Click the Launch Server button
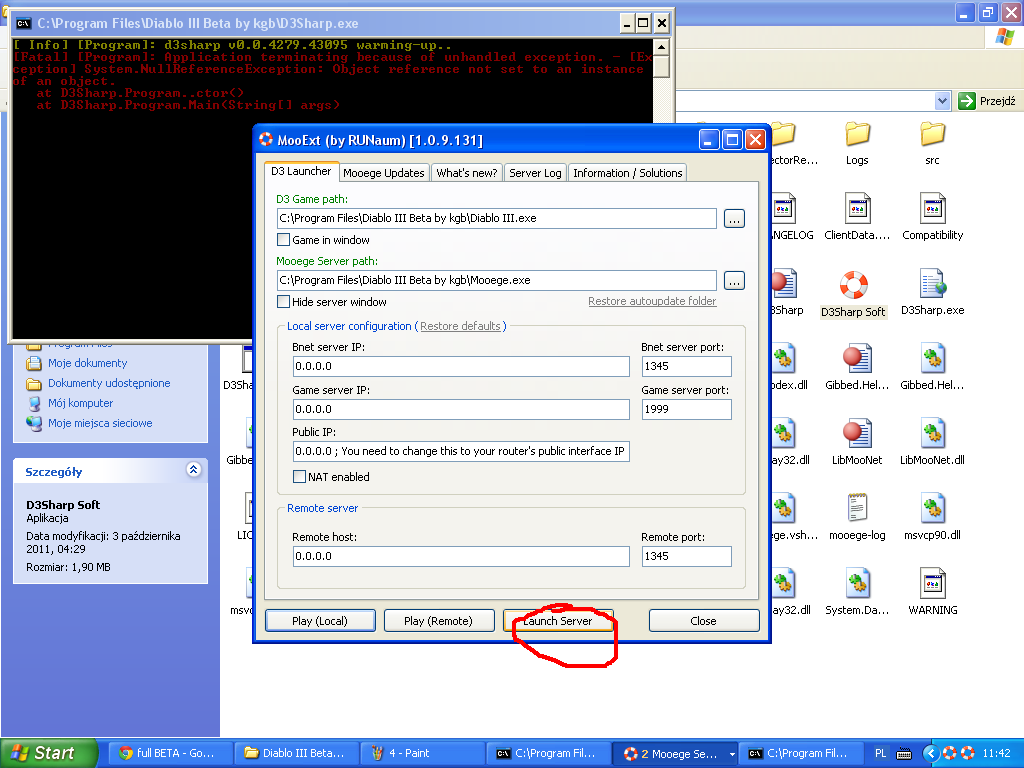This screenshot has height=768, width=1024. [x=558, y=620]
